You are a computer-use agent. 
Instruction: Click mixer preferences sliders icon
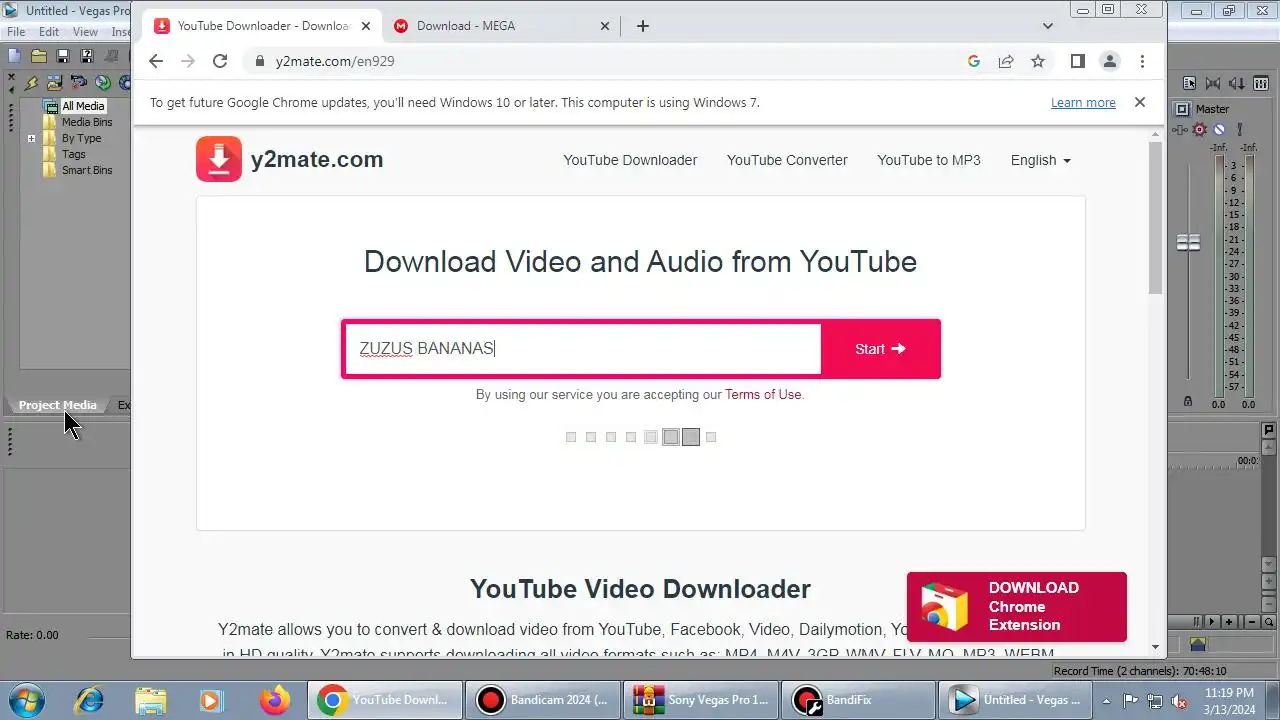click(x=1261, y=83)
